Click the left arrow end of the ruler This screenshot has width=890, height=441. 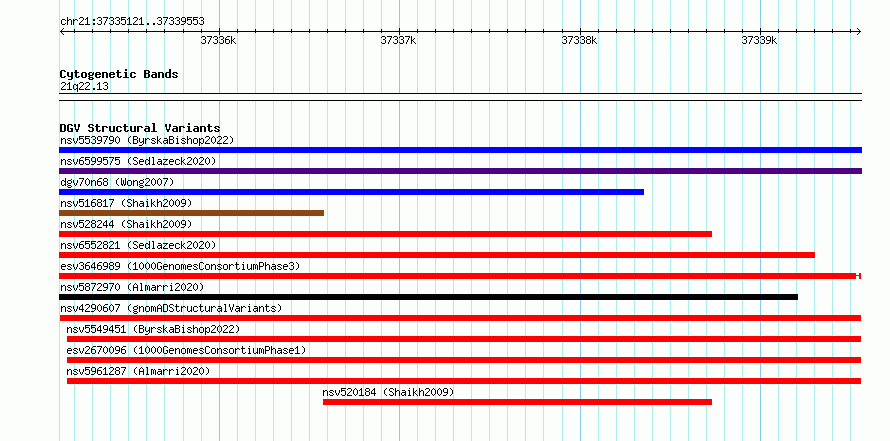point(62,31)
